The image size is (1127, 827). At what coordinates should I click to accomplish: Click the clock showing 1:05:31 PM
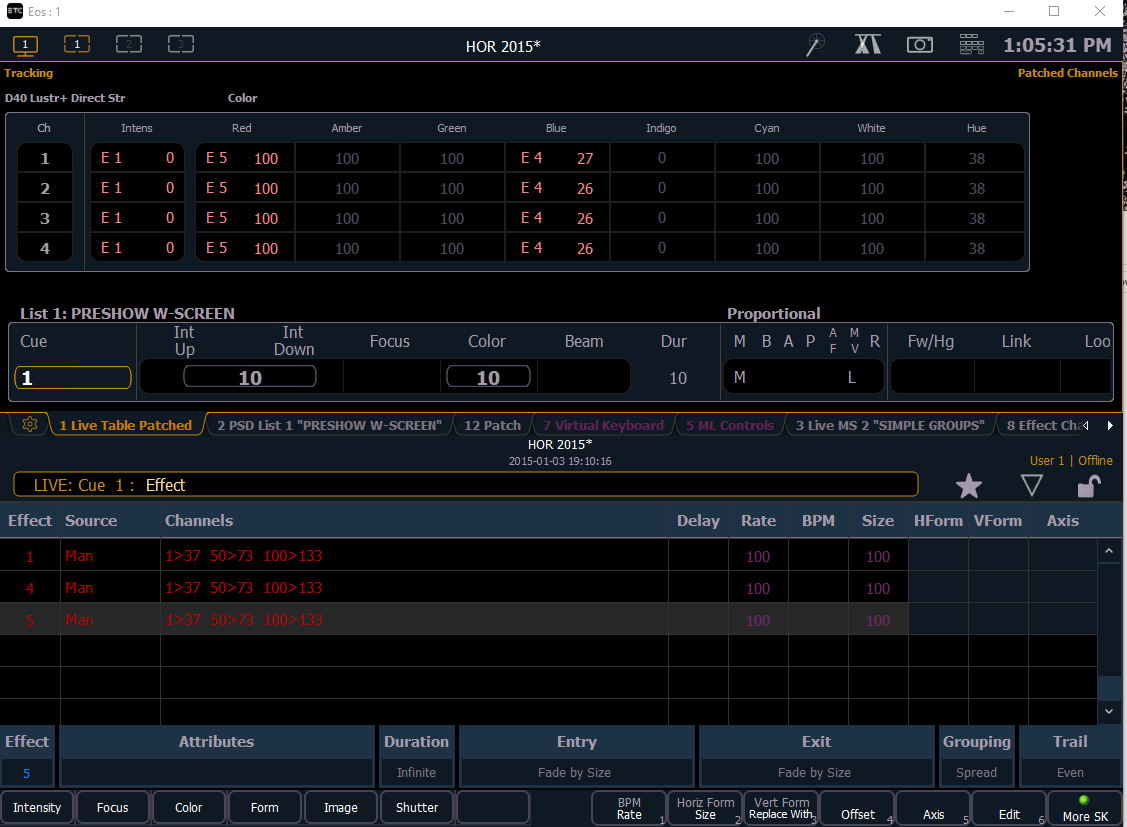tap(1057, 45)
